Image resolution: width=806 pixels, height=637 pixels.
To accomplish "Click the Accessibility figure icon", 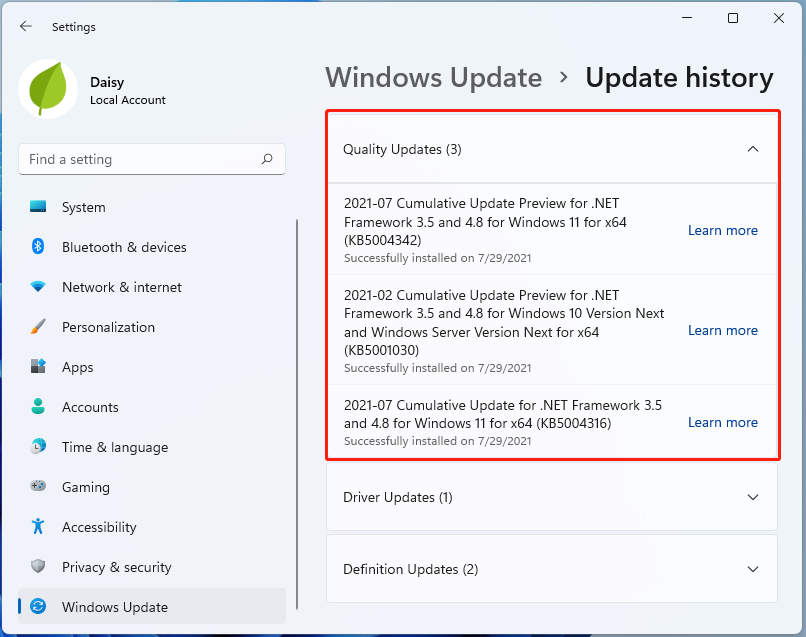I will click(38, 526).
